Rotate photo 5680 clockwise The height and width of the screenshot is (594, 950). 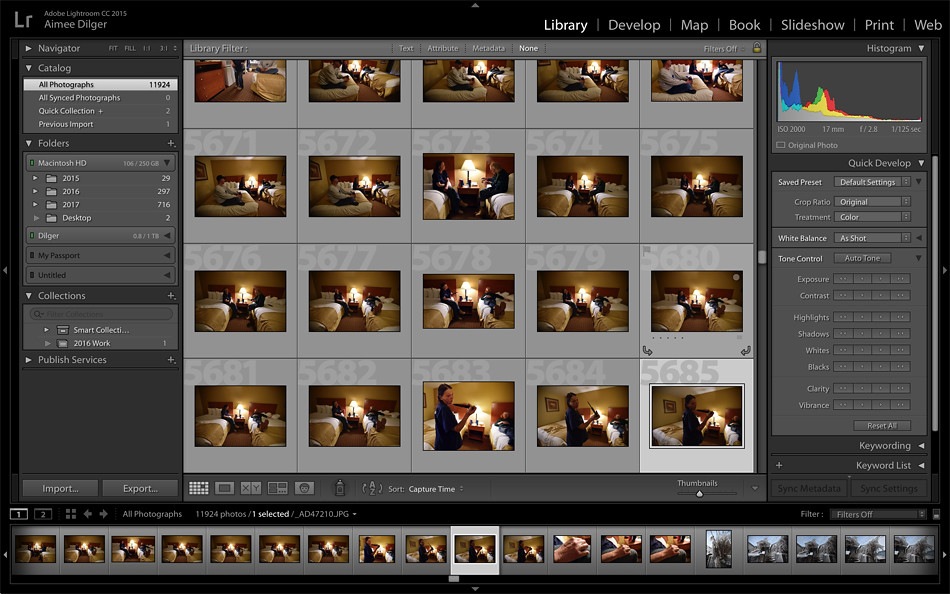[x=746, y=350]
